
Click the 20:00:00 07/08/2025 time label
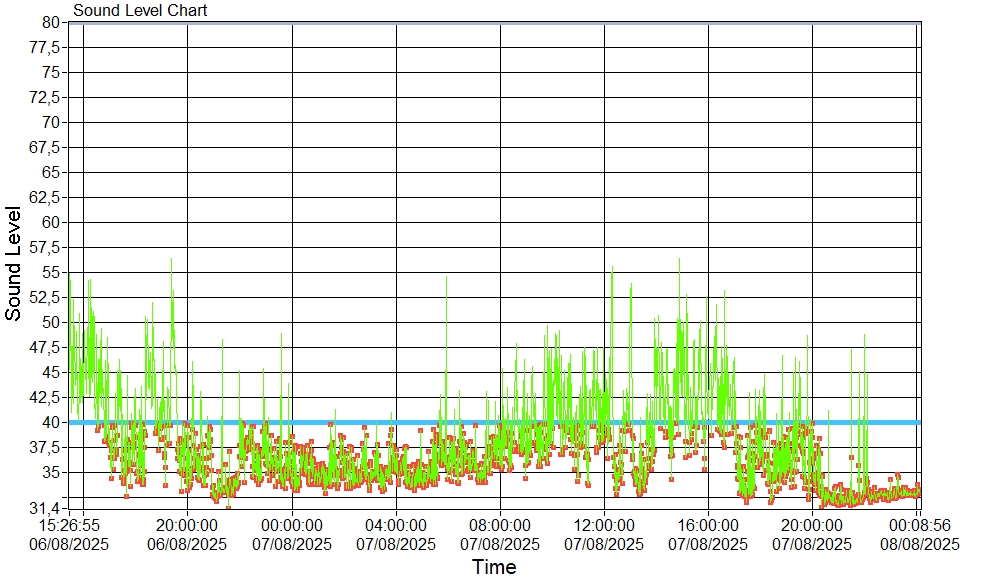click(x=811, y=524)
